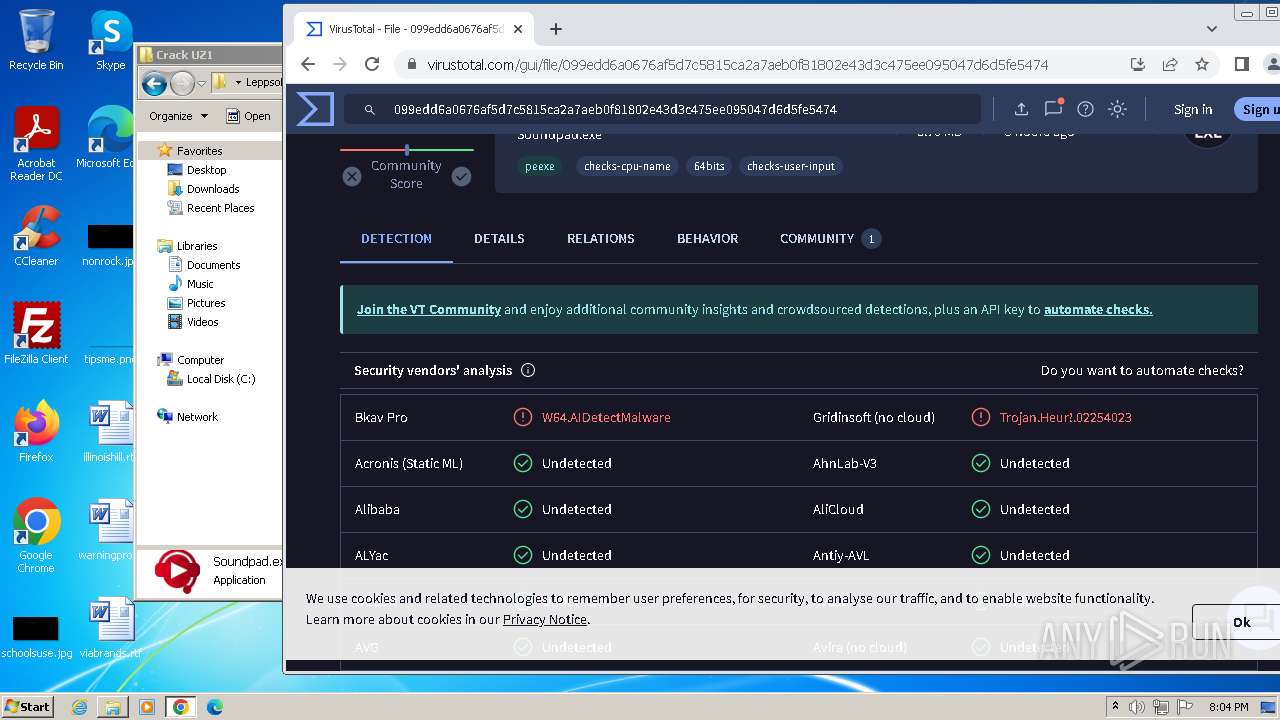1280x720 pixels.
Task: Select Documents library in Explorer
Action: [213, 265]
